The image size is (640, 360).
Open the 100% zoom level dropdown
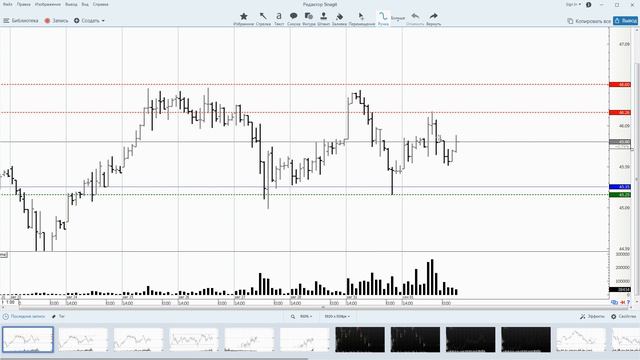click(x=306, y=316)
